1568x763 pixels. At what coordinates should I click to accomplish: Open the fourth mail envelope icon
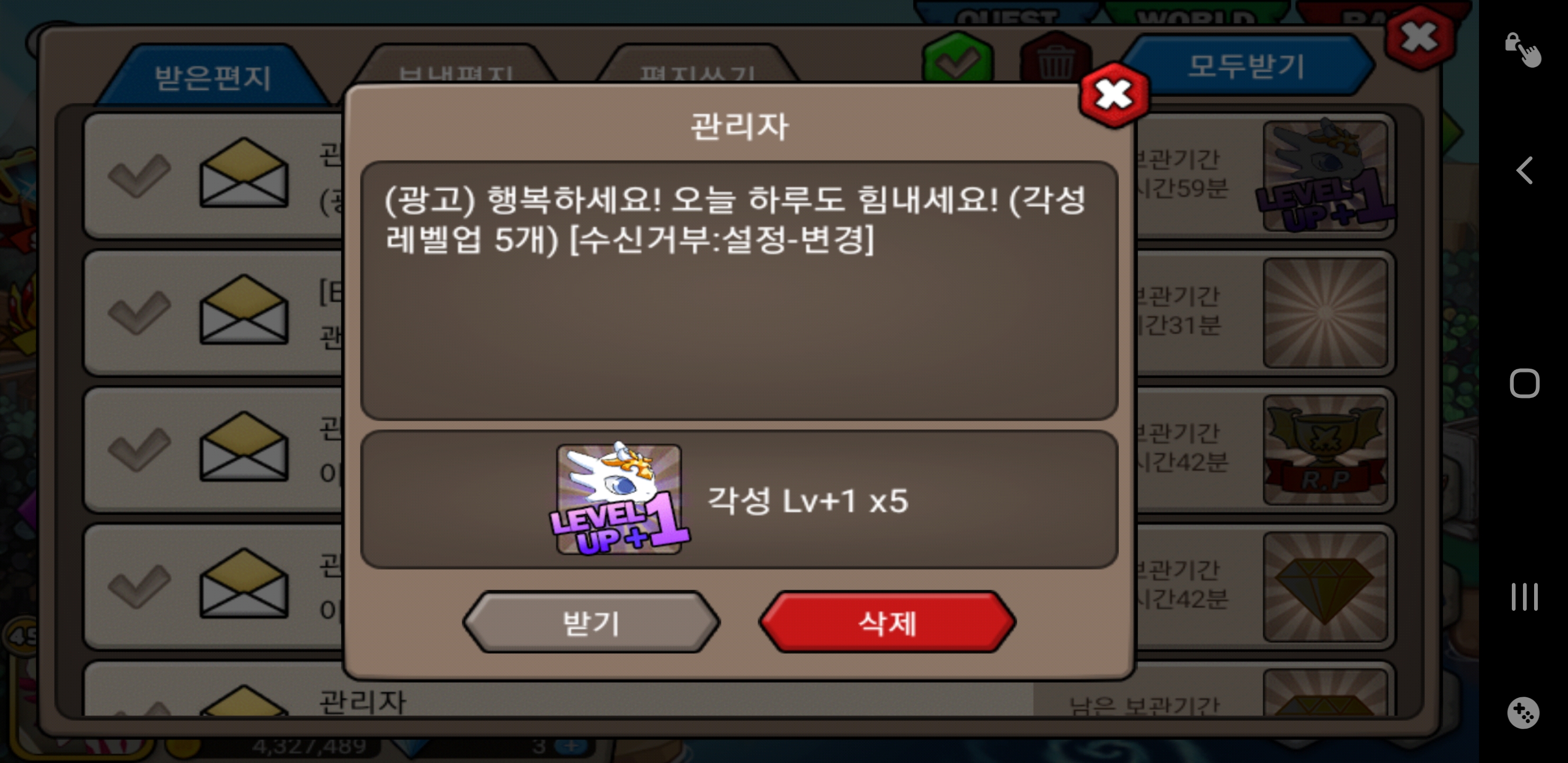click(x=244, y=583)
